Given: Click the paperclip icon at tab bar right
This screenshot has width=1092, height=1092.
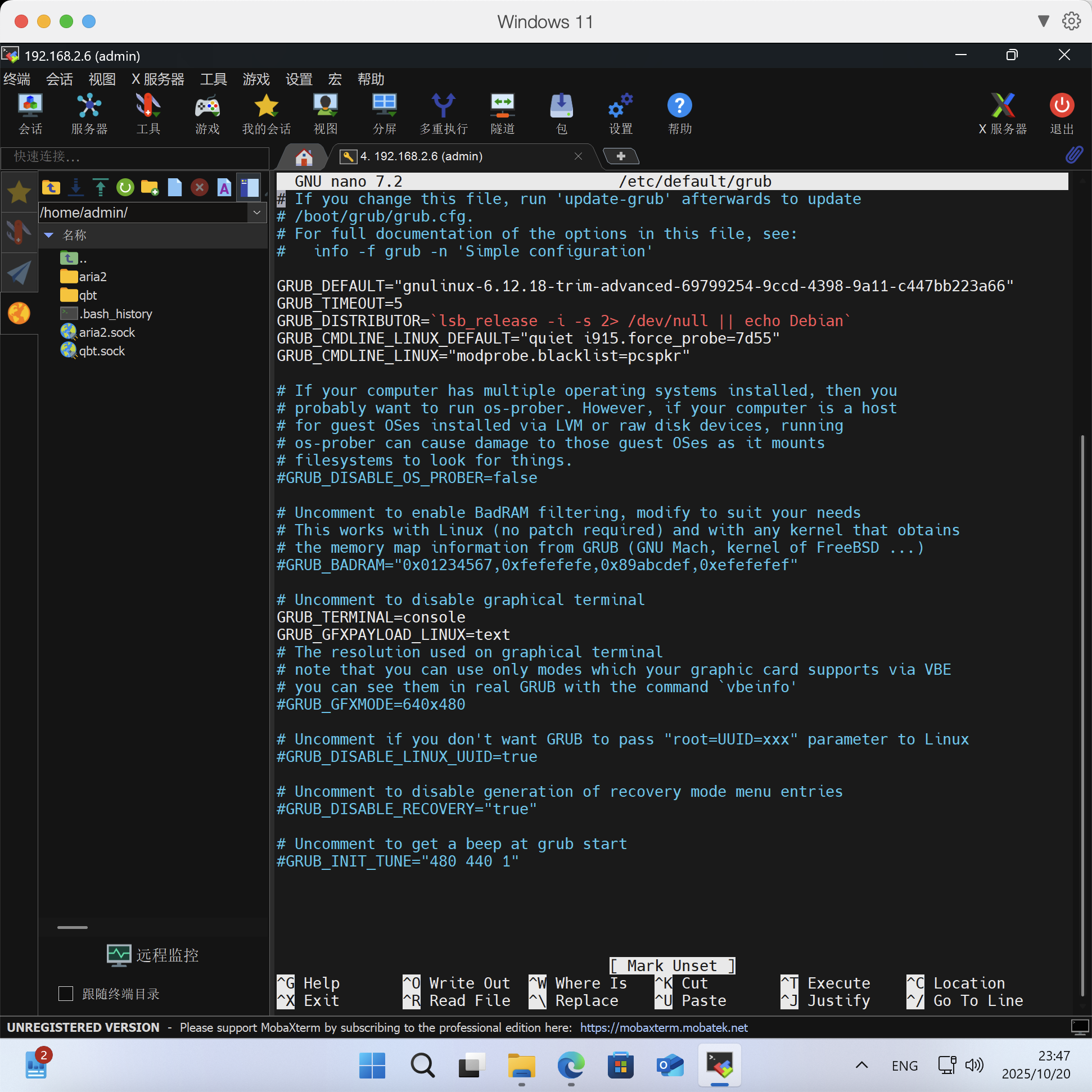Looking at the screenshot, I should coord(1073,155).
